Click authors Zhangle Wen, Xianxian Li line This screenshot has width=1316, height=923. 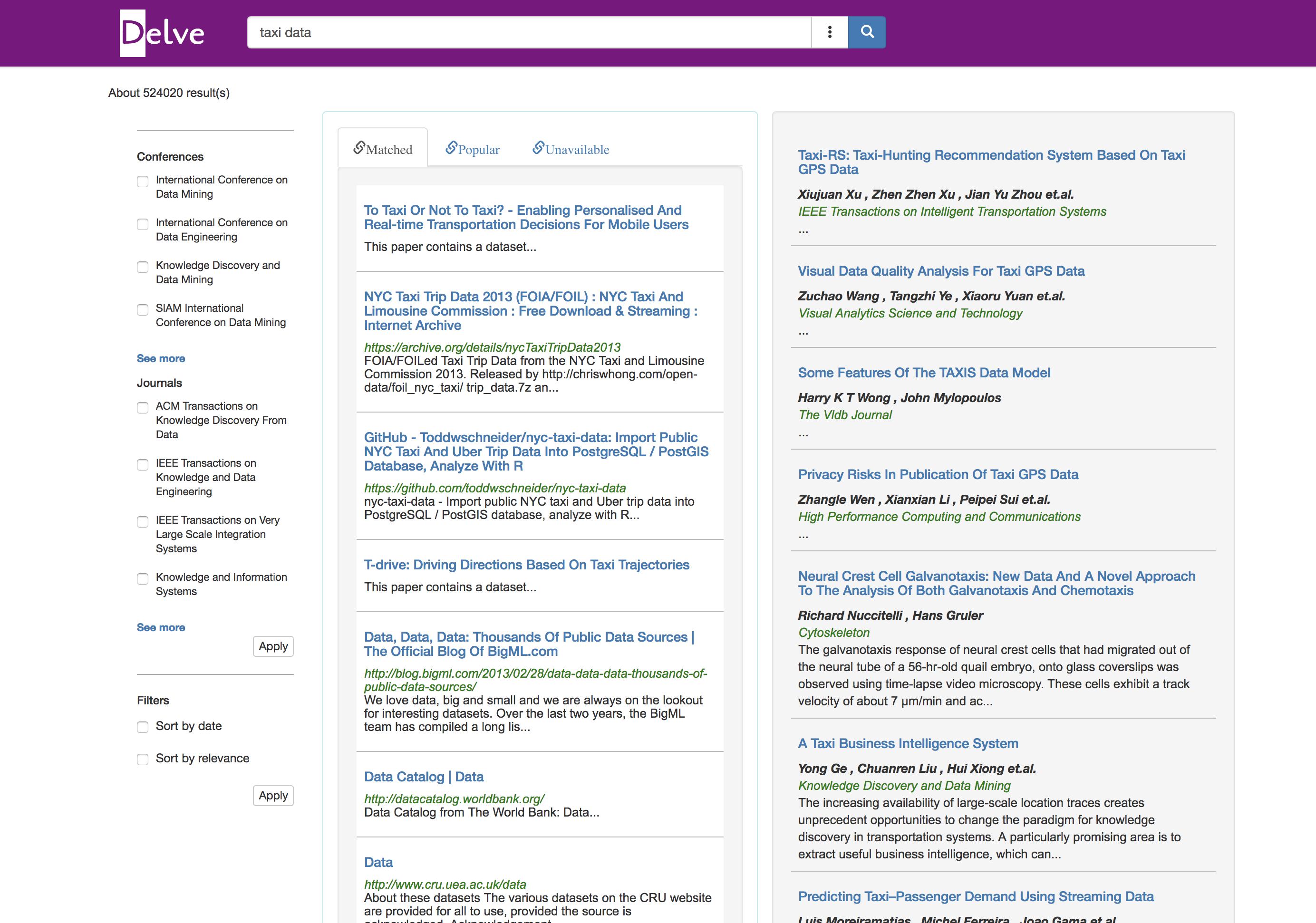click(x=924, y=500)
